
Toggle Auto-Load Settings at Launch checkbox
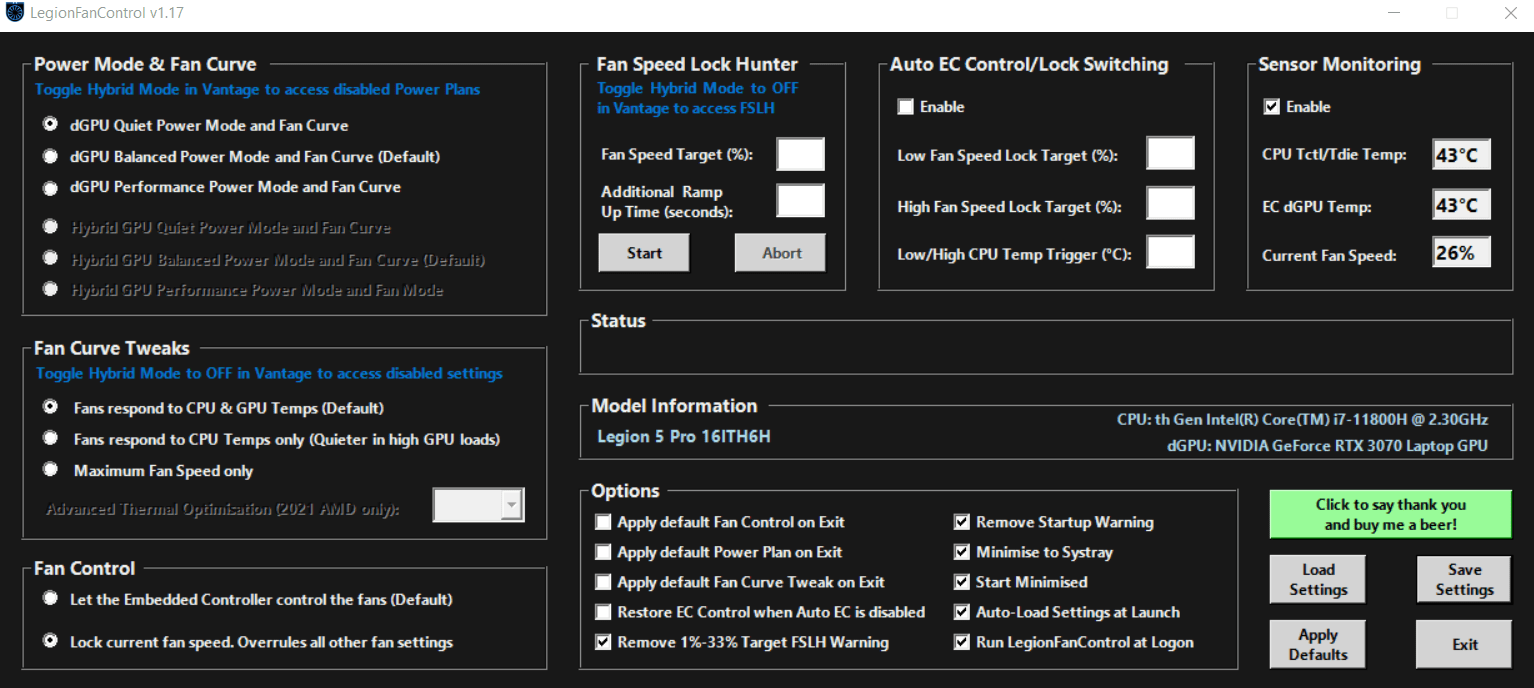[962, 612]
